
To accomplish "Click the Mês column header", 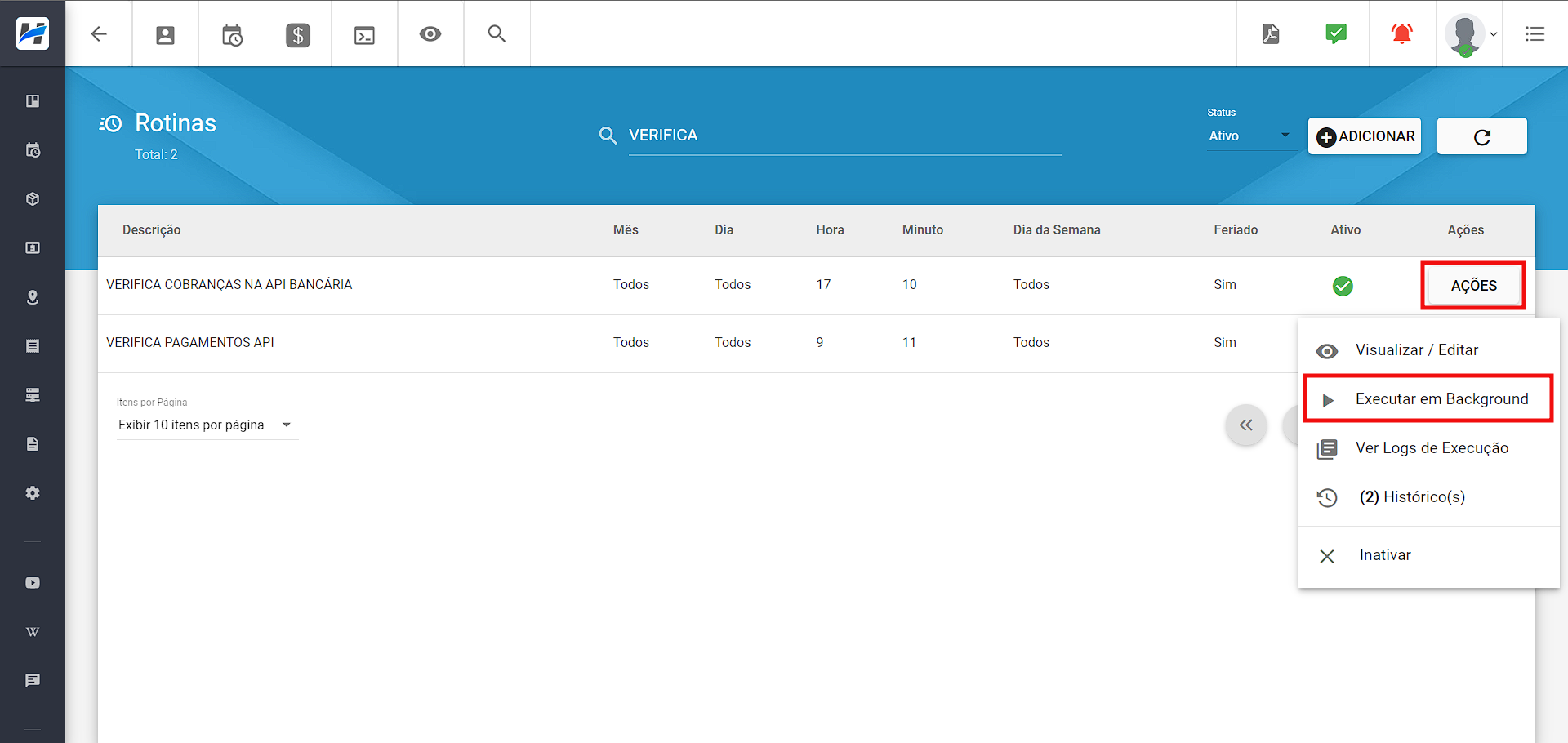I will pos(626,230).
